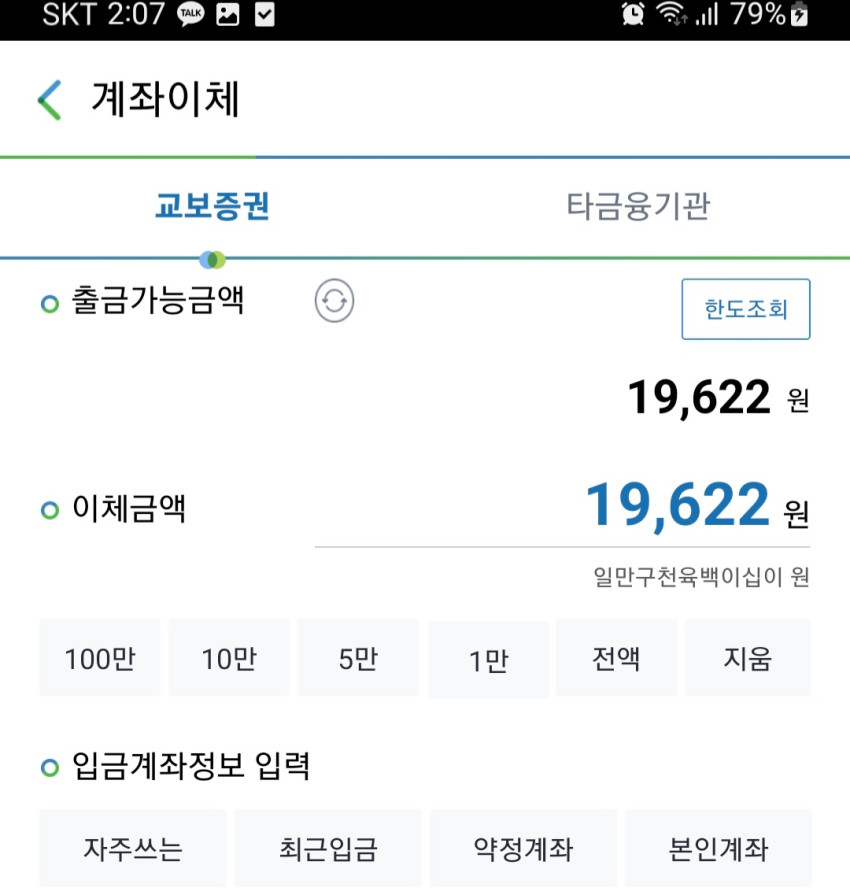Screen dimensions: 850x895
Task: Tap the battery charging icon
Action: pyautogui.click(x=799, y=14)
